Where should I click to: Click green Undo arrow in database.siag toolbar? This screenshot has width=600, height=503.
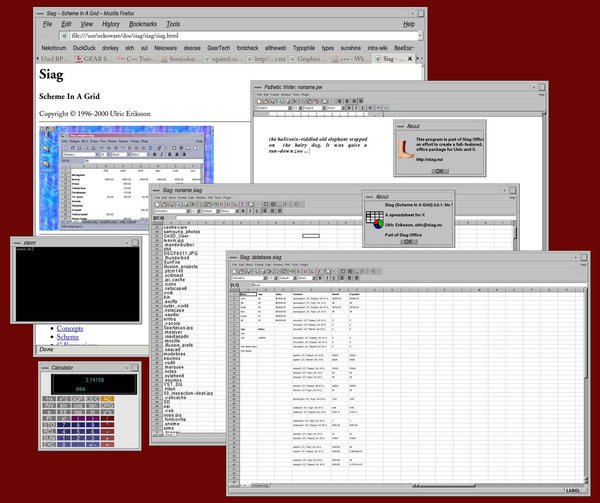(292, 271)
